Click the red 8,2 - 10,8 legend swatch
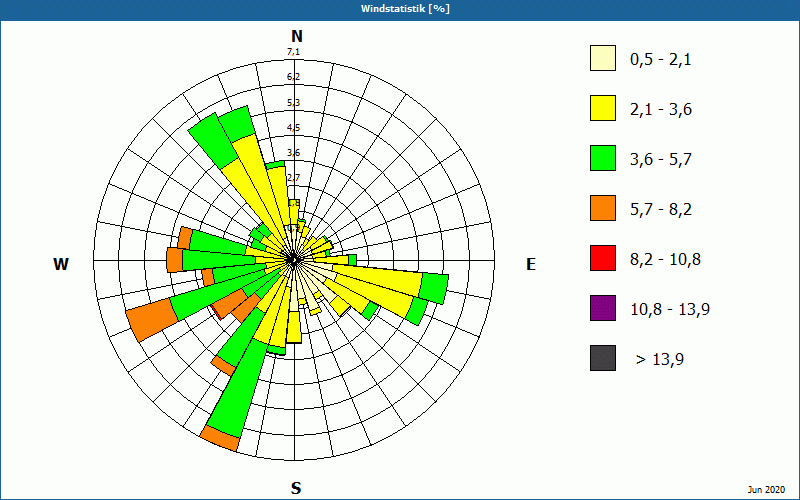 (603, 258)
